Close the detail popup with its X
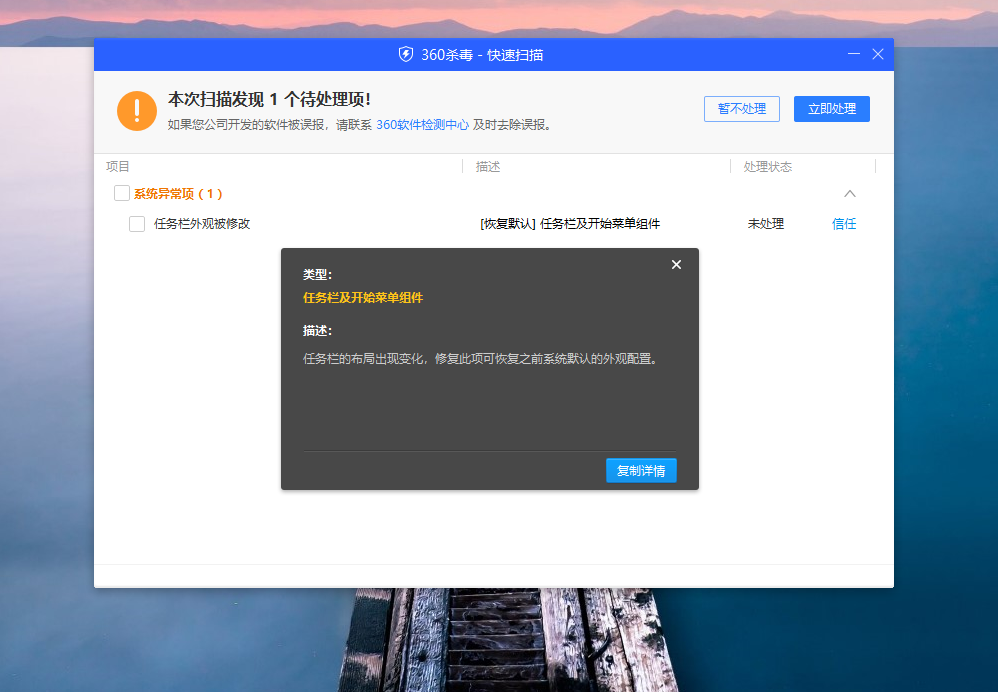This screenshot has width=998, height=692. [676, 264]
